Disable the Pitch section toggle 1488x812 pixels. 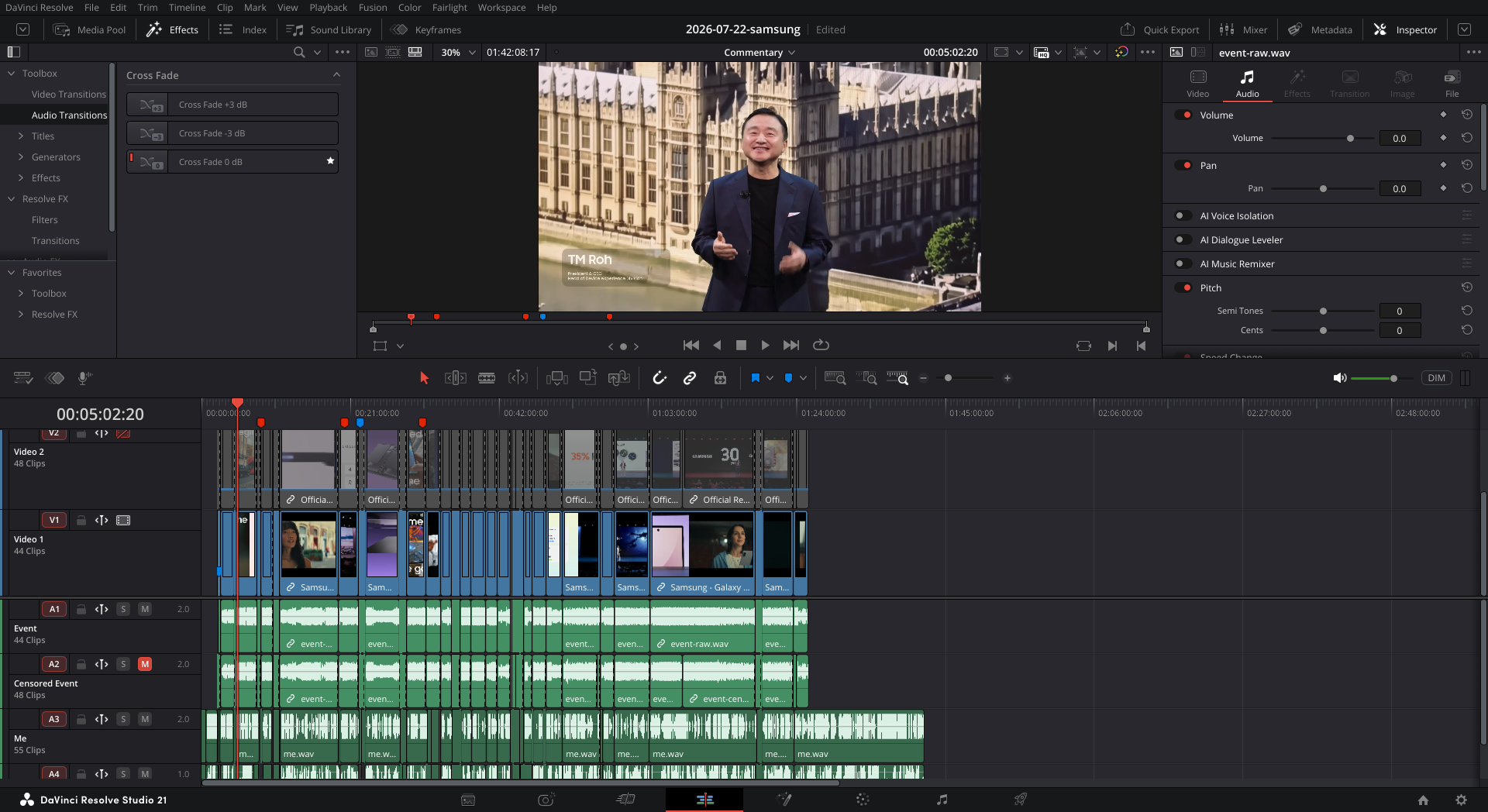(x=1183, y=287)
